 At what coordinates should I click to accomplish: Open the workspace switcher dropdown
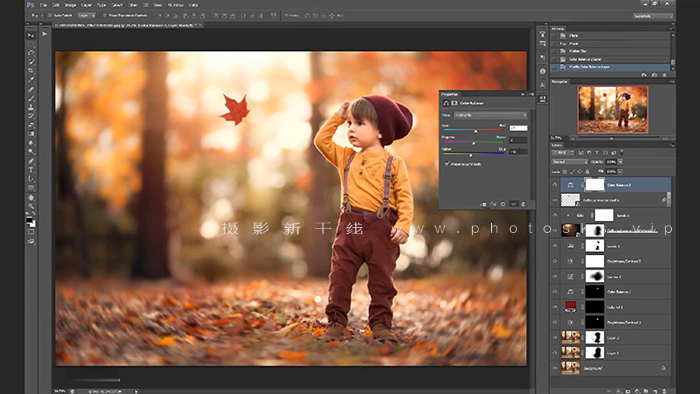652,16
